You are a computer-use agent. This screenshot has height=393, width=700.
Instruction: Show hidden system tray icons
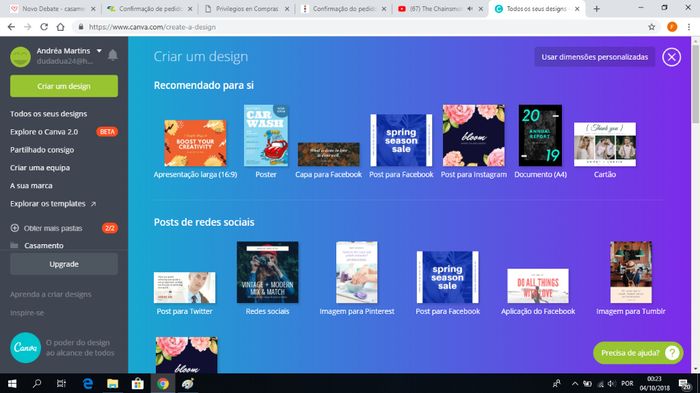(x=575, y=384)
